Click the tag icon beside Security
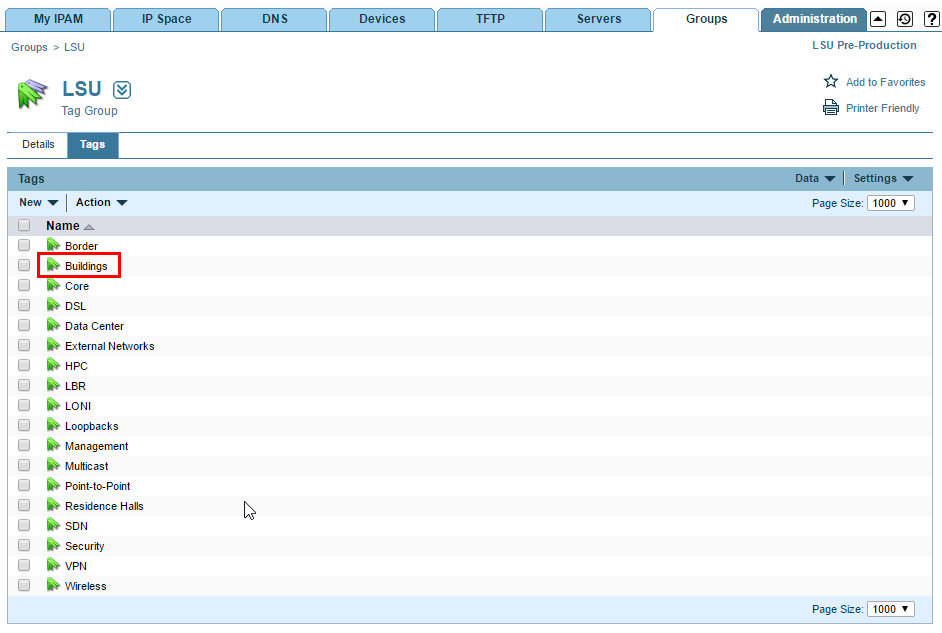 (53, 545)
